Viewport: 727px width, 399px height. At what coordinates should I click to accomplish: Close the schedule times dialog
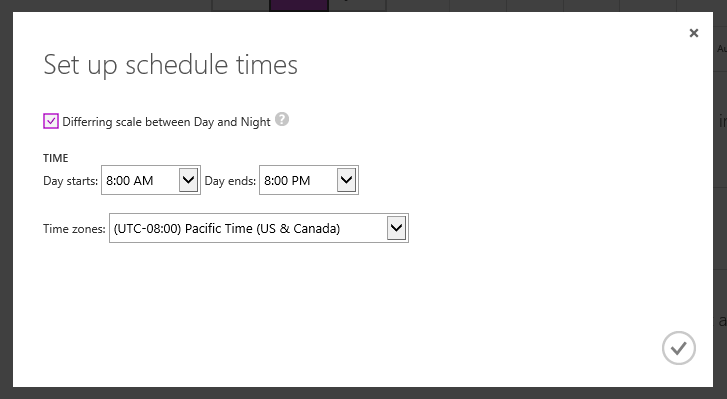click(x=694, y=33)
